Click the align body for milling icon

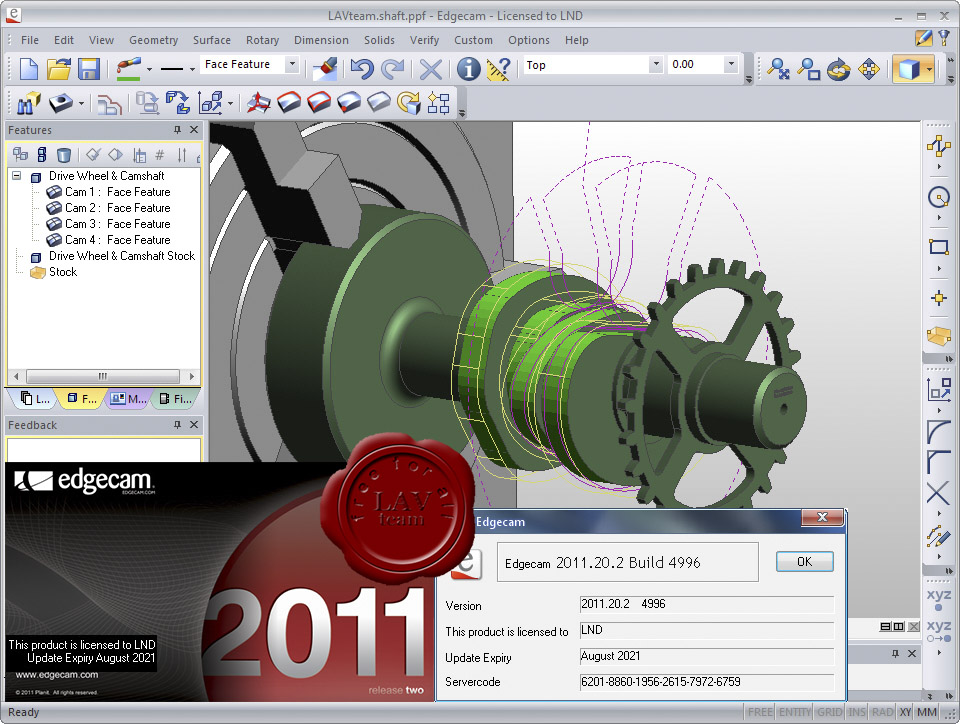178,103
